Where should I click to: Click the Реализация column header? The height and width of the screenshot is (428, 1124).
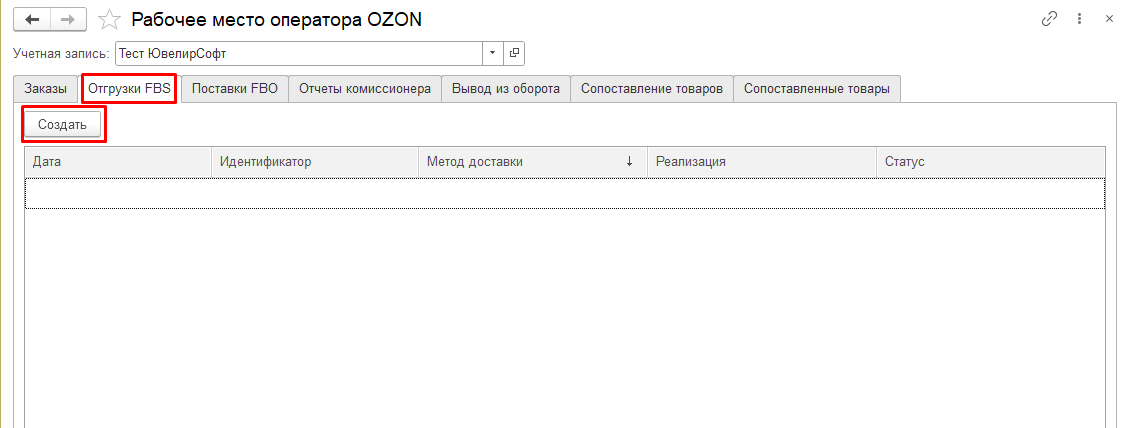tap(762, 162)
